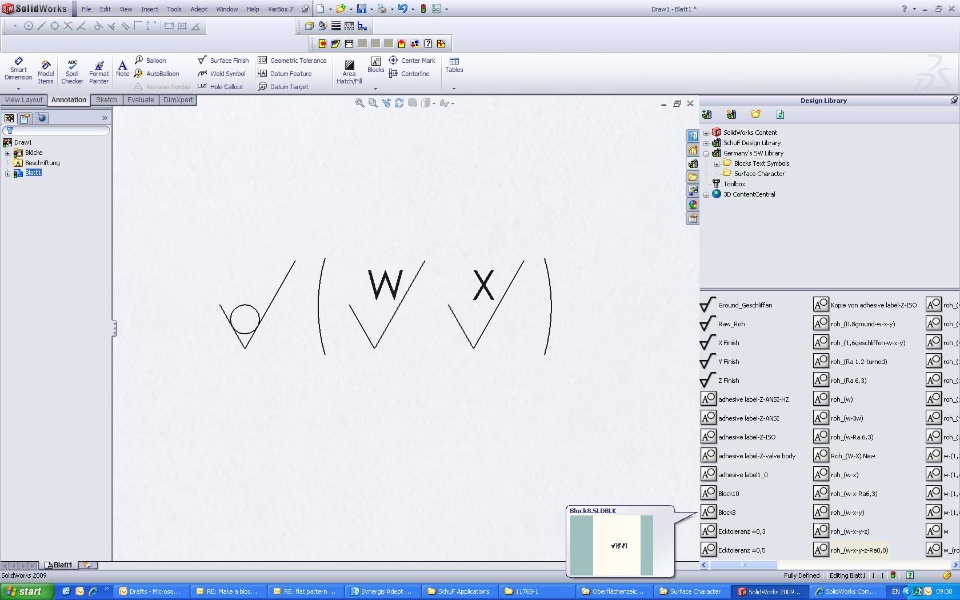Open the Insert menu
Image resolution: width=960 pixels, height=600 pixels.
(149, 9)
